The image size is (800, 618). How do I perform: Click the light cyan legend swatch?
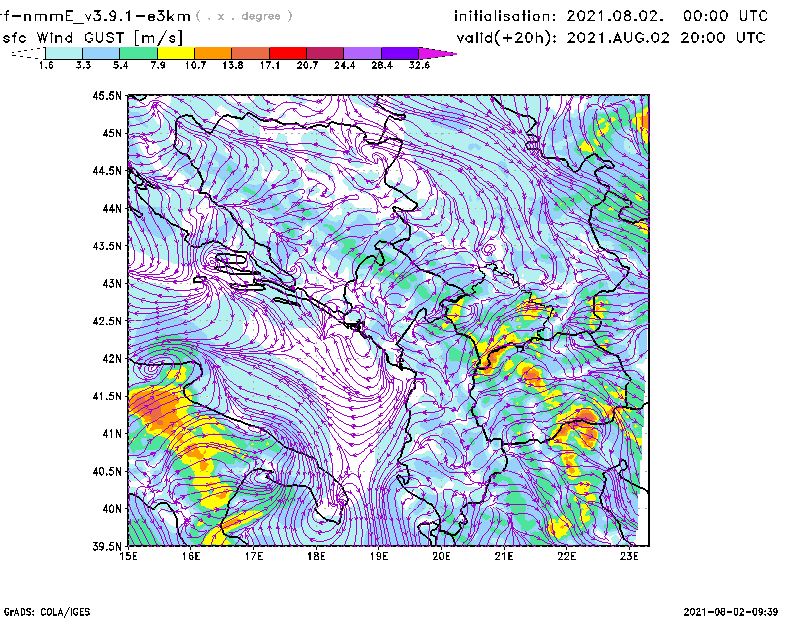coord(64,53)
